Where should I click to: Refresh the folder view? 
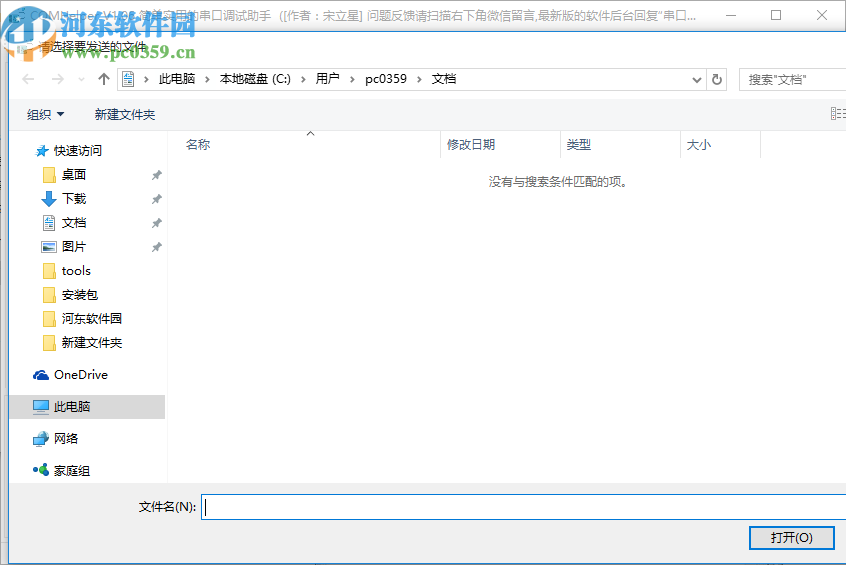pos(717,80)
